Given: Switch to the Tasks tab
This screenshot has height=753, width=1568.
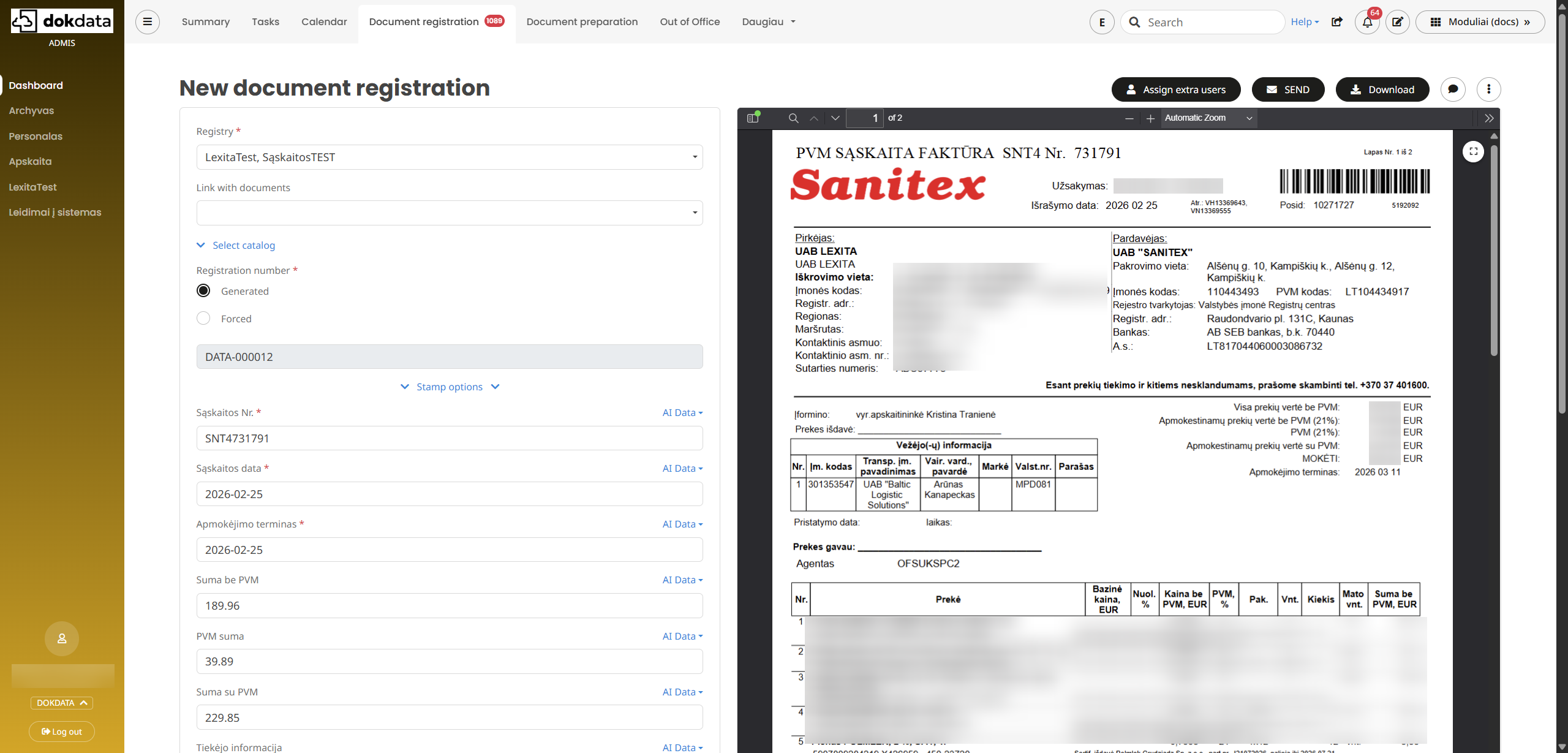Looking at the screenshot, I should 265,22.
